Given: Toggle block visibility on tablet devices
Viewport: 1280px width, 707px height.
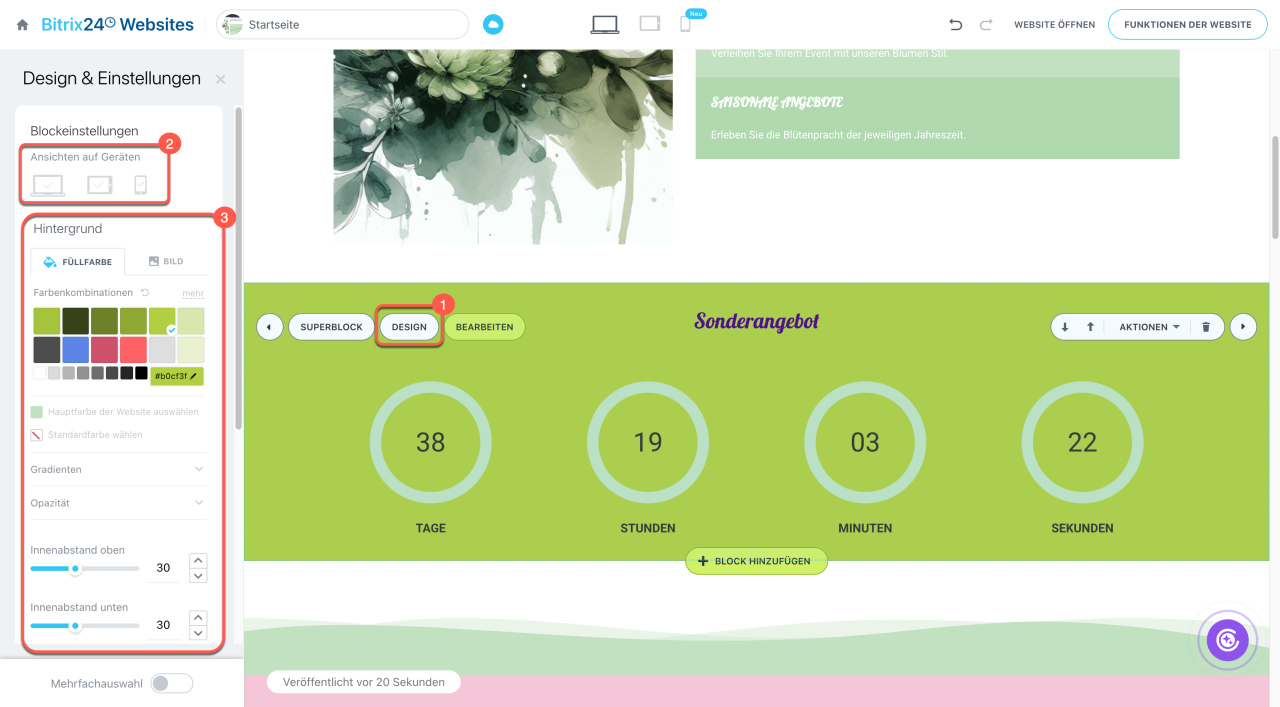Looking at the screenshot, I should 99,185.
